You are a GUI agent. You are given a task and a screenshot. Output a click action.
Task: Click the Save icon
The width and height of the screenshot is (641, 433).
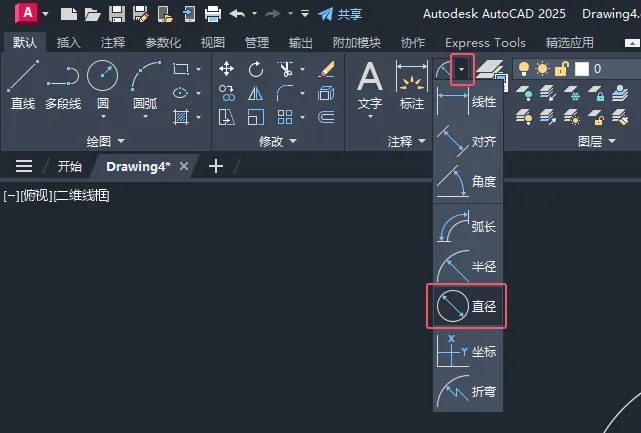(117, 14)
